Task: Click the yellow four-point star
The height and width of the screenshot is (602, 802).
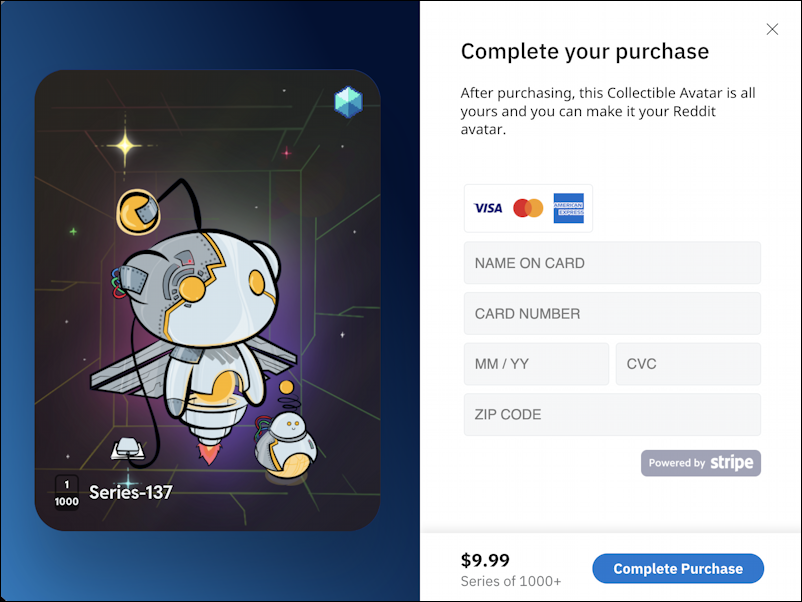Action: (125, 146)
